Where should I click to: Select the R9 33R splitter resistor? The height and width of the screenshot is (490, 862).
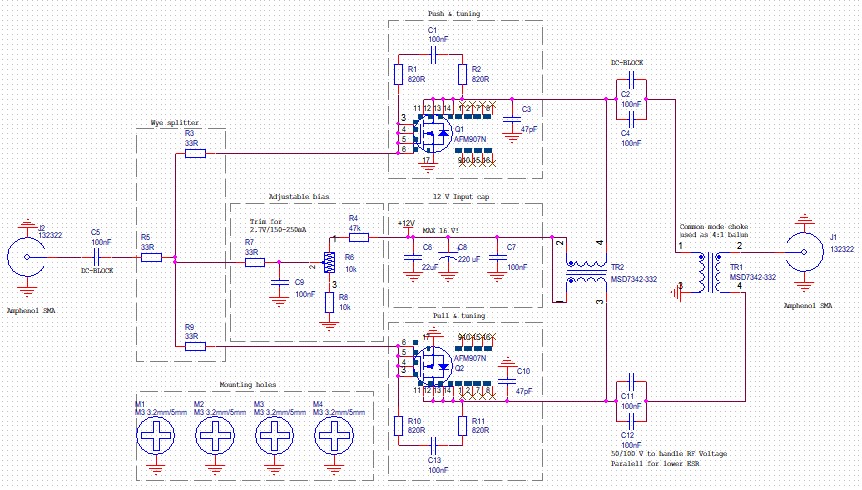(196, 346)
